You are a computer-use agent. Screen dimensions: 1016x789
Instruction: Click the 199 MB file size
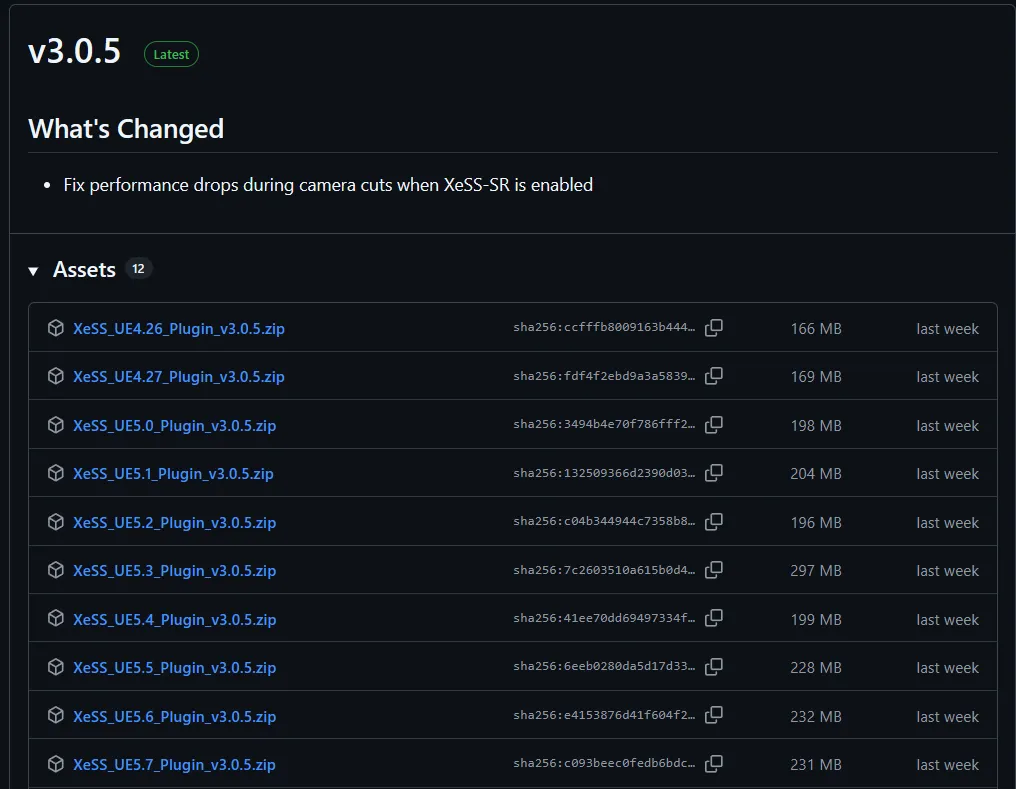816,620
